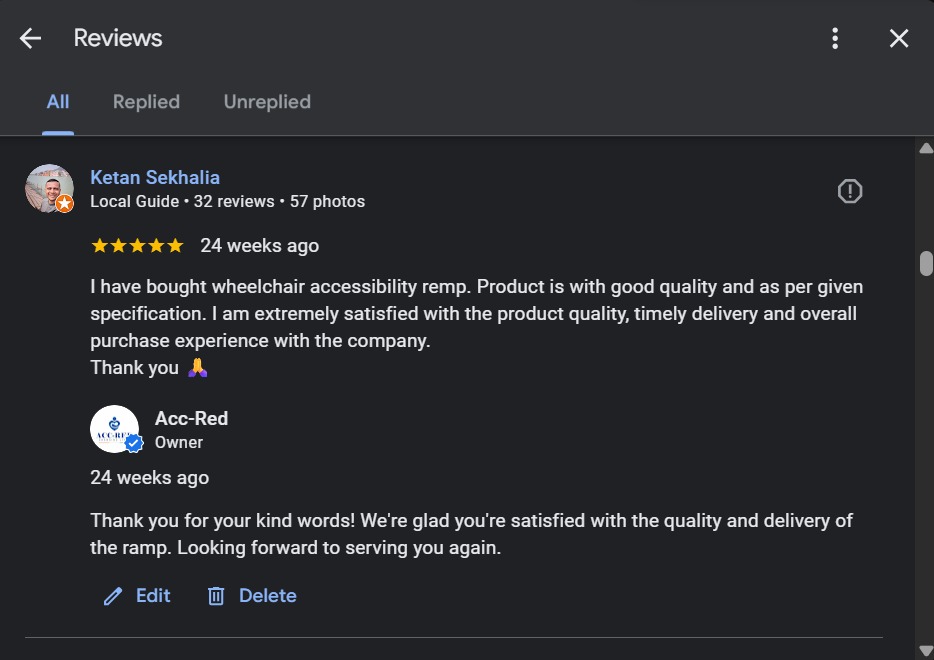This screenshot has height=660, width=934.
Task: Close the Reviews panel
Action: click(899, 39)
